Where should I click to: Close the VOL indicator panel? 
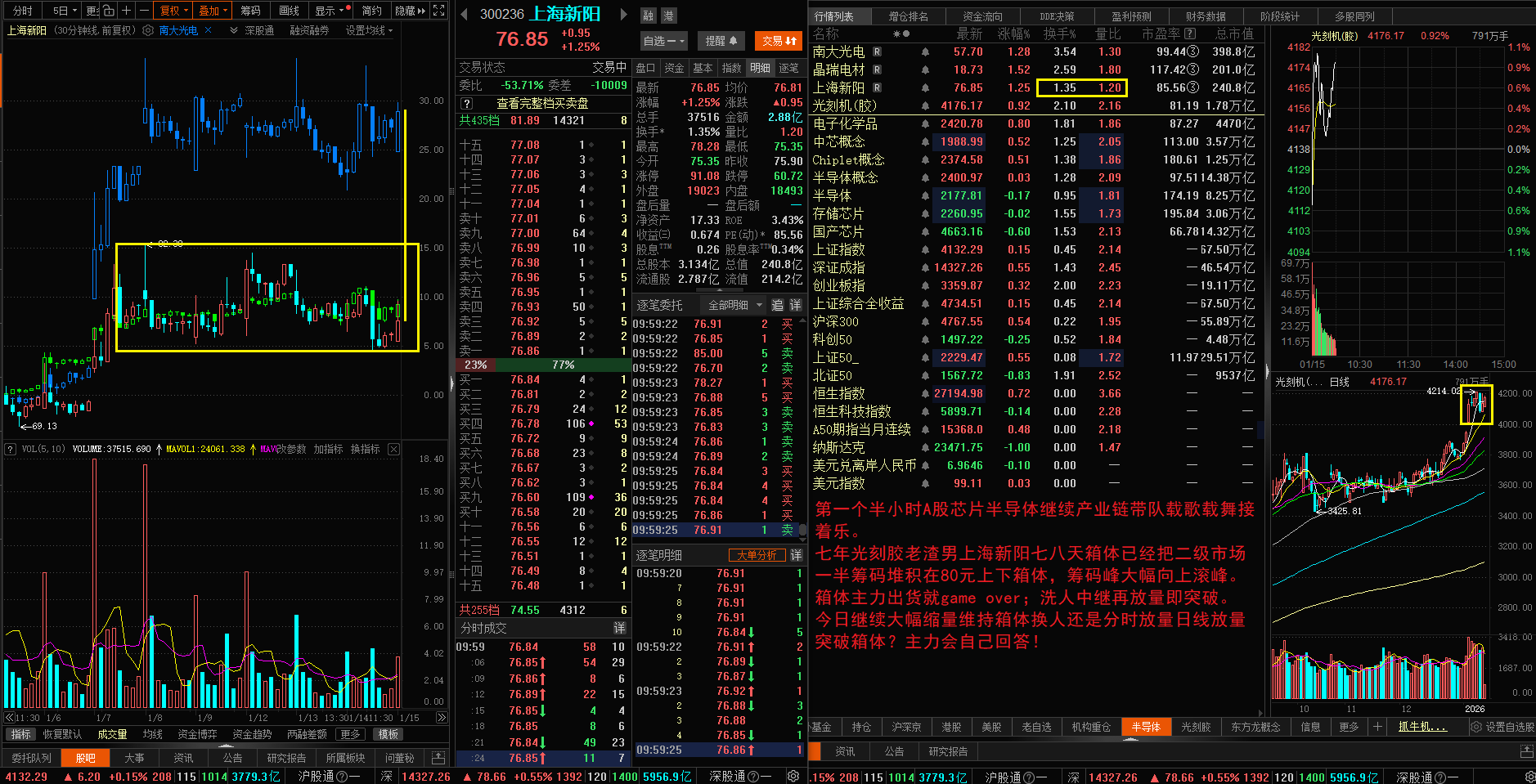point(393,449)
